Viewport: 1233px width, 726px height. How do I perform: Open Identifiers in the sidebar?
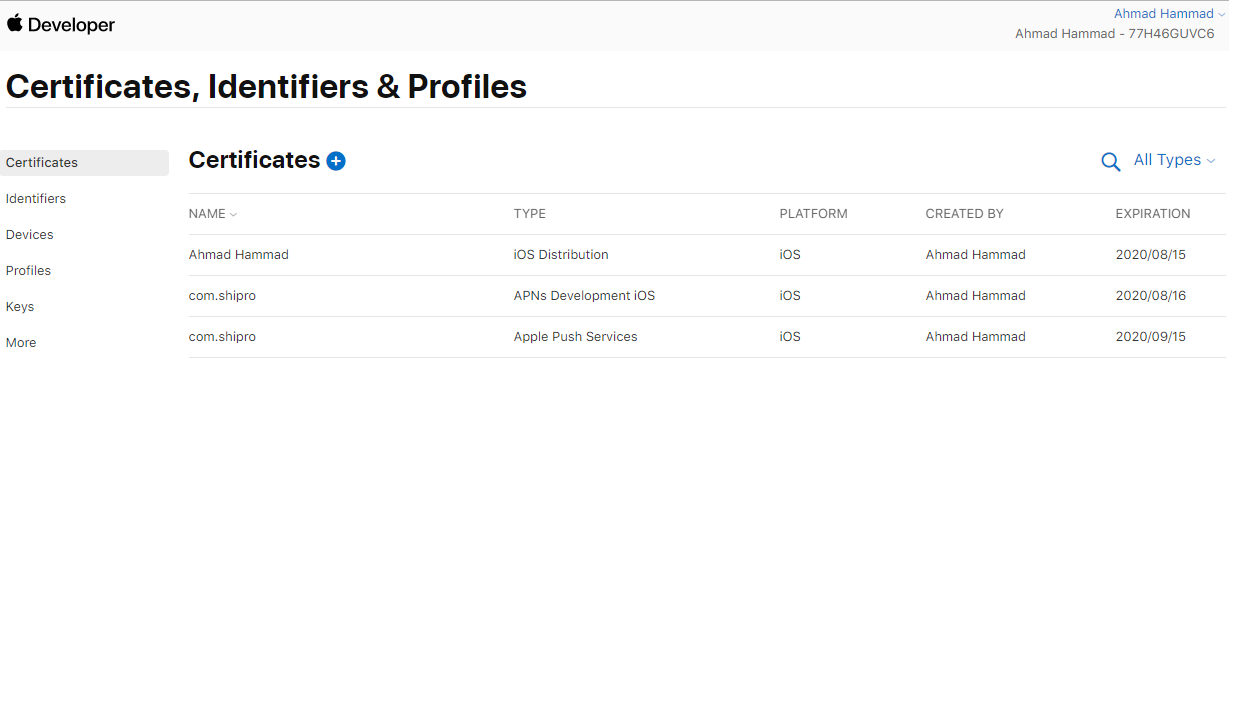pyautogui.click(x=36, y=199)
